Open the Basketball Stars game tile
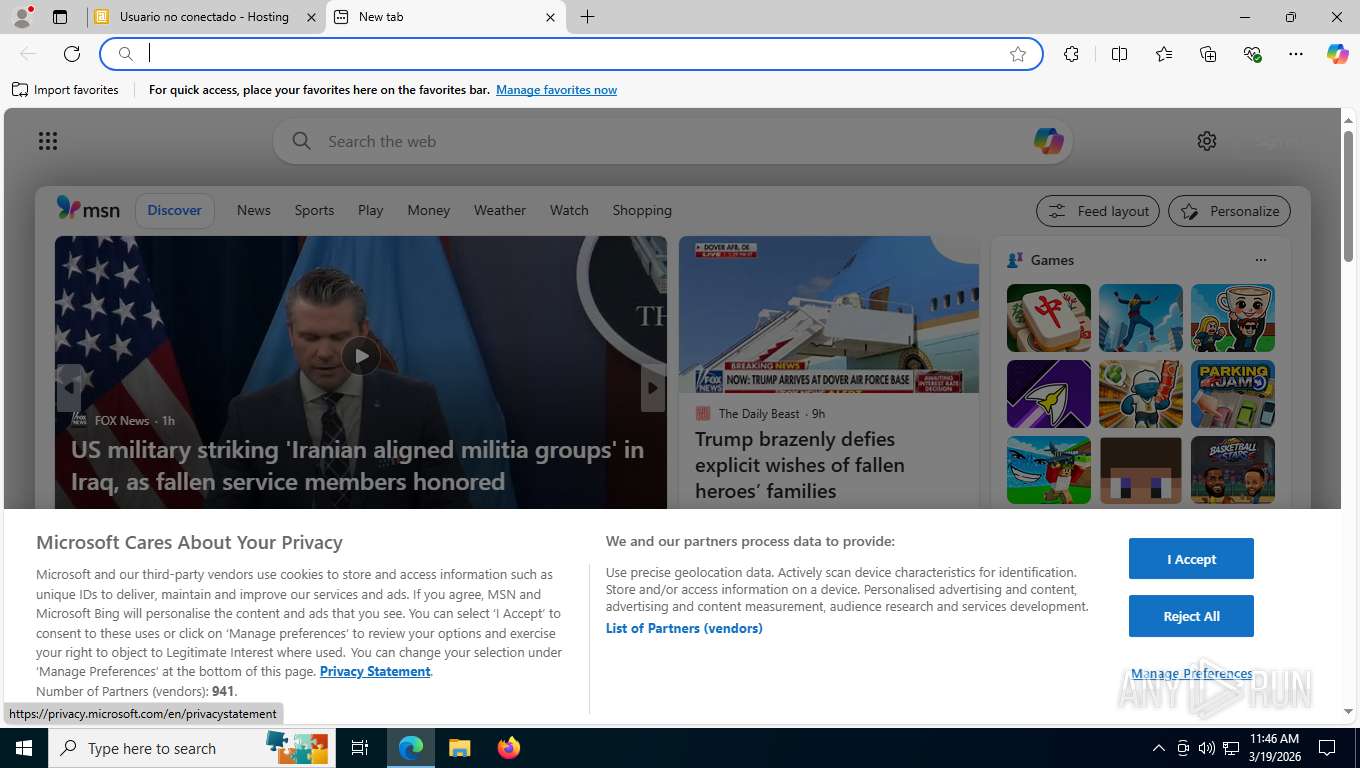The image size is (1360, 768). (x=1233, y=470)
